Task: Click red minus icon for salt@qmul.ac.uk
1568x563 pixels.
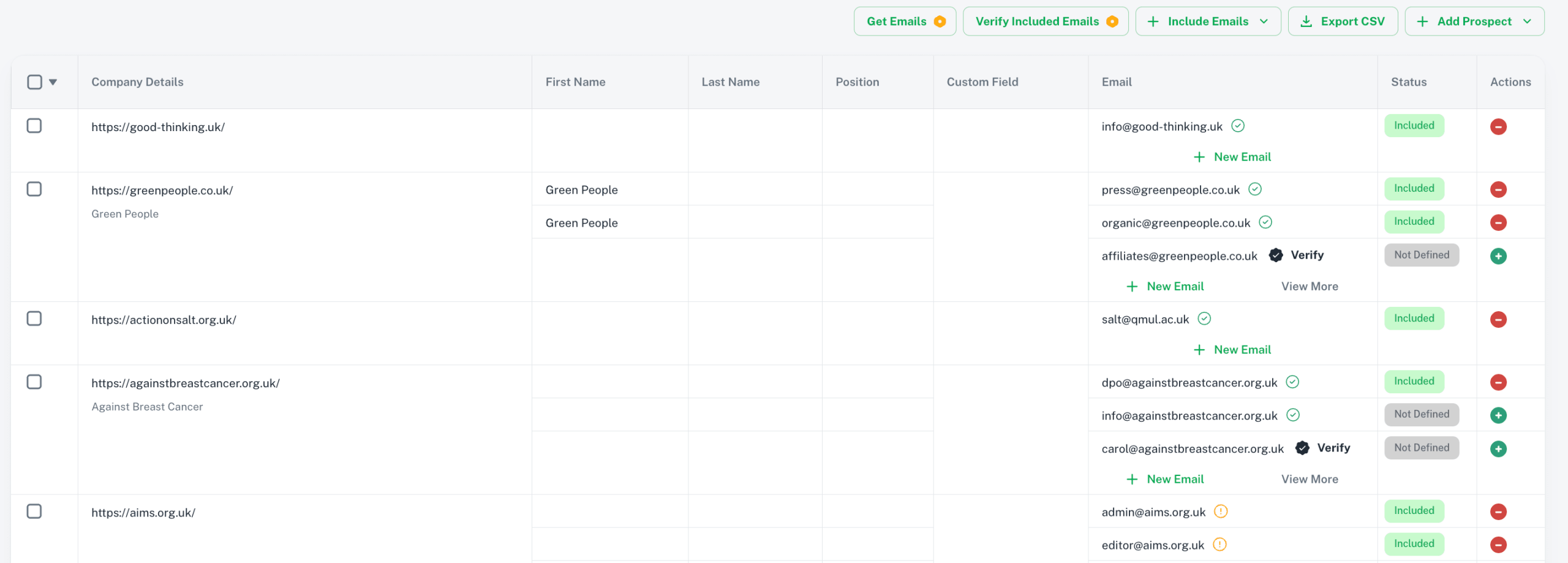Action: tap(1498, 319)
